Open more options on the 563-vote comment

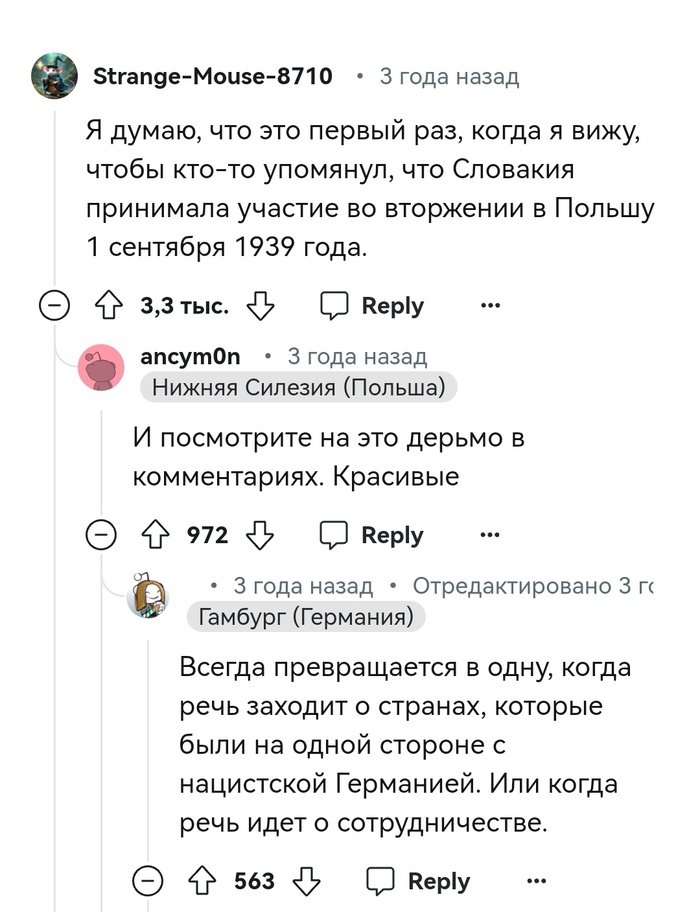pyautogui.click(x=536, y=881)
